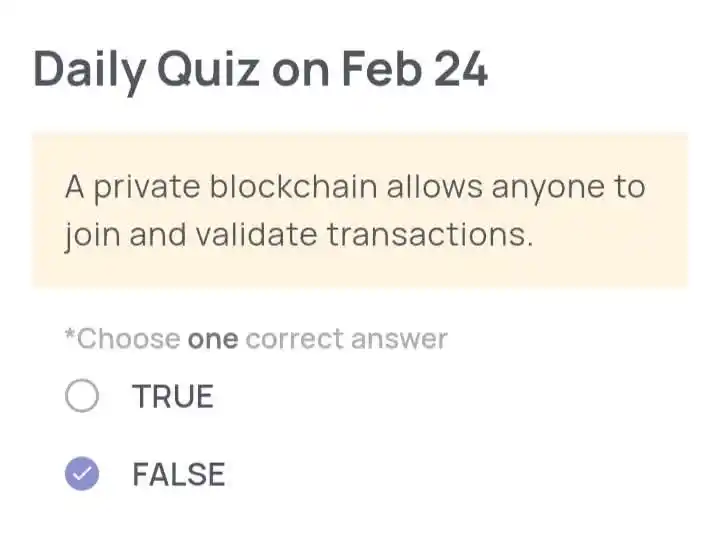The height and width of the screenshot is (552, 720).
Task: Click the bold word 'one' in the hint
Action: (213, 340)
